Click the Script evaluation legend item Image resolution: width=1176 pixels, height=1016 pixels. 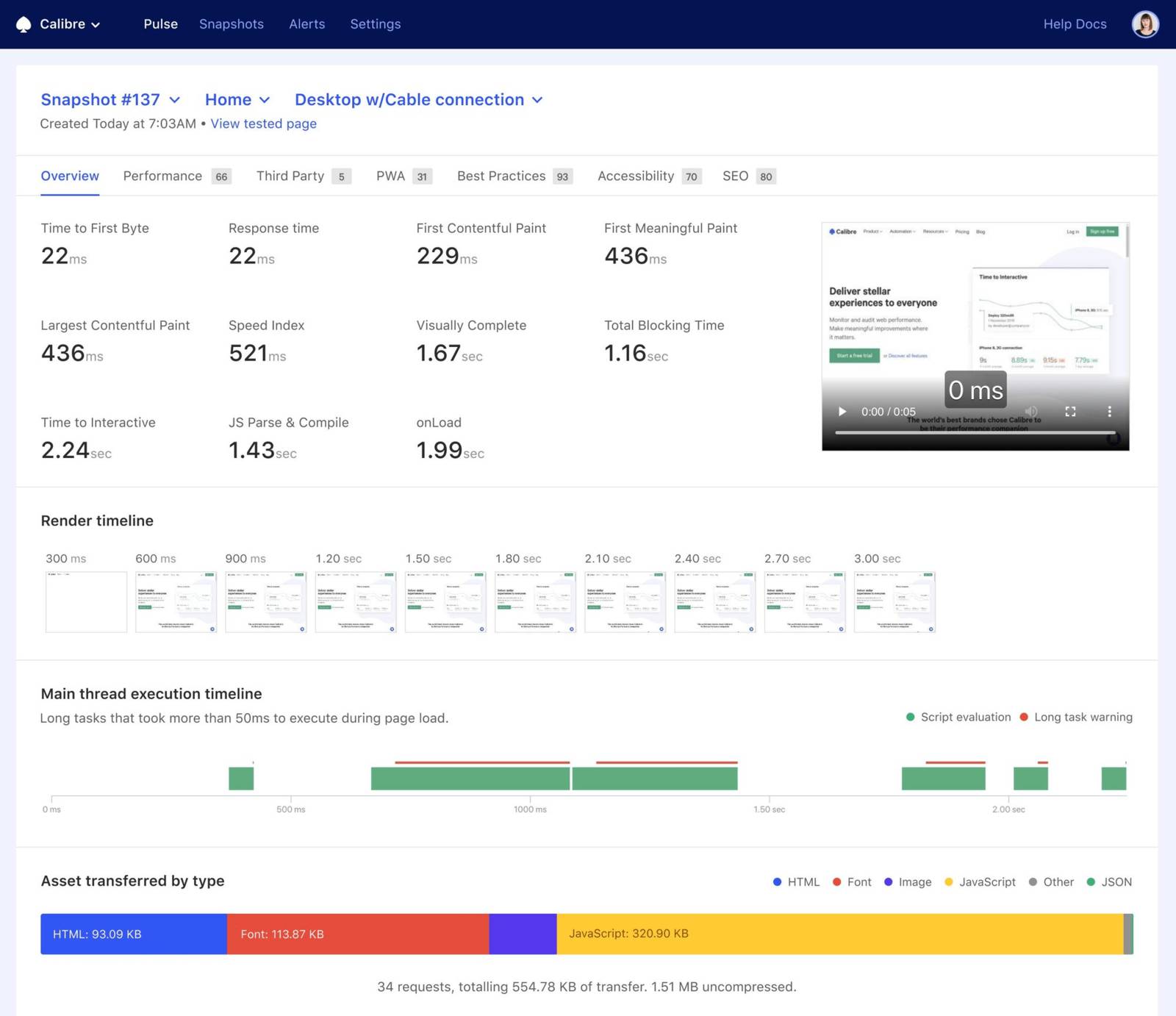(958, 717)
